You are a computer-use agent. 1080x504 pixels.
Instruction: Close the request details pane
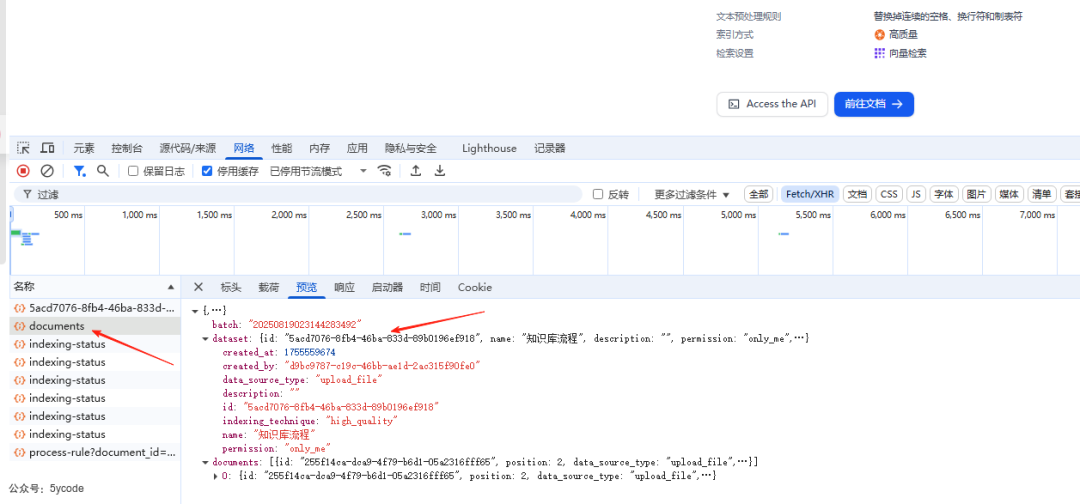(198, 287)
